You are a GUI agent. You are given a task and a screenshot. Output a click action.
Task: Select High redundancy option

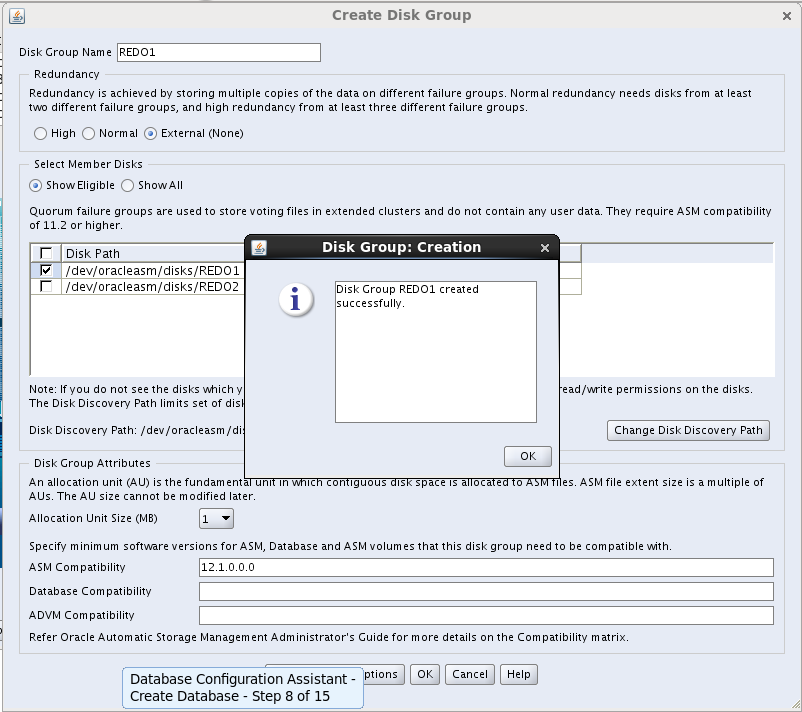[x=40, y=134]
